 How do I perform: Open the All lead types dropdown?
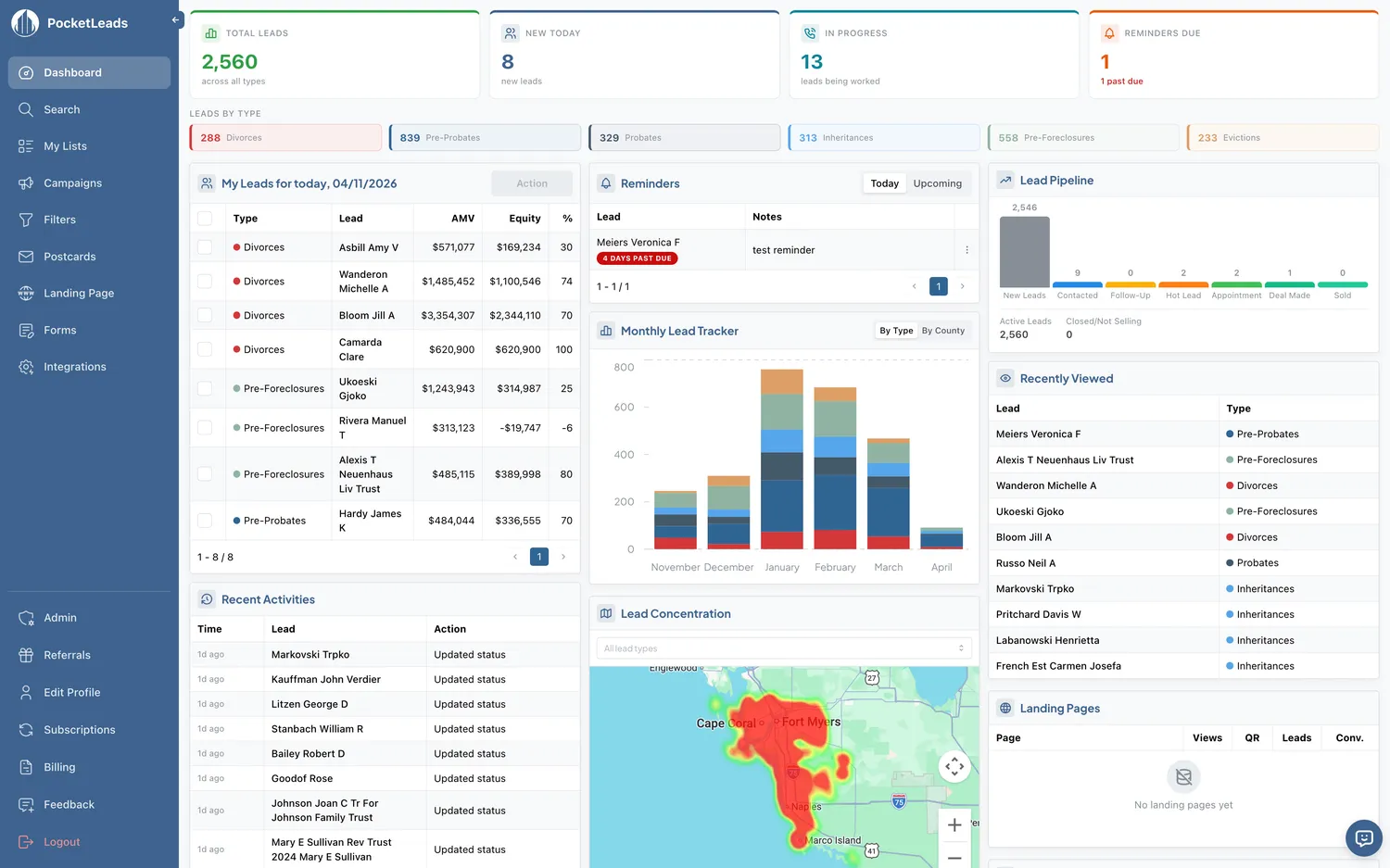click(784, 648)
